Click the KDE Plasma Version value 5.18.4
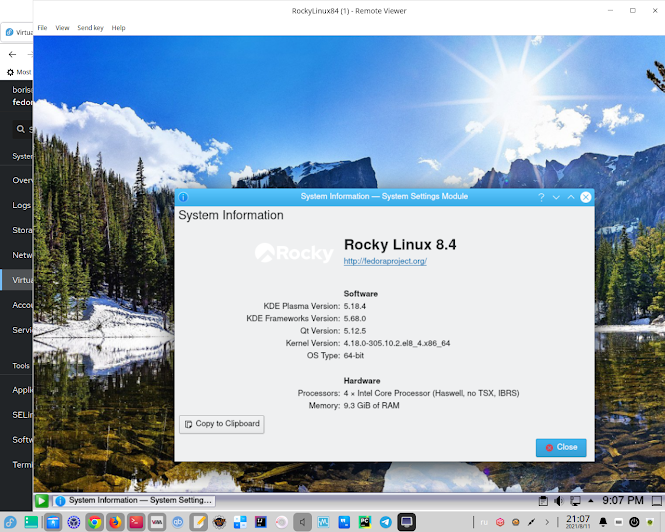 coord(355,306)
